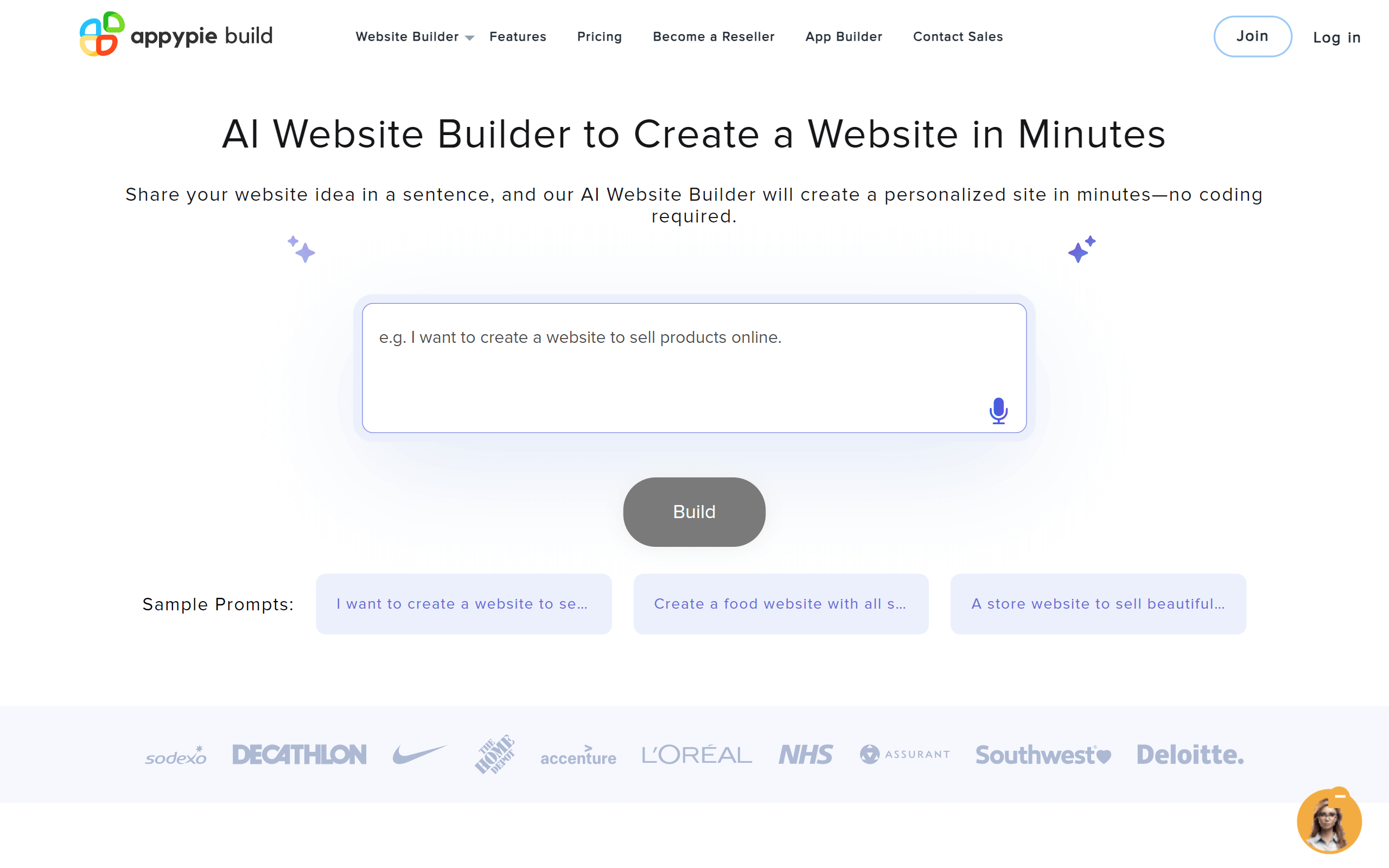This screenshot has width=1389, height=868.
Task: Click the Nike logo brand icon
Action: 416,753
